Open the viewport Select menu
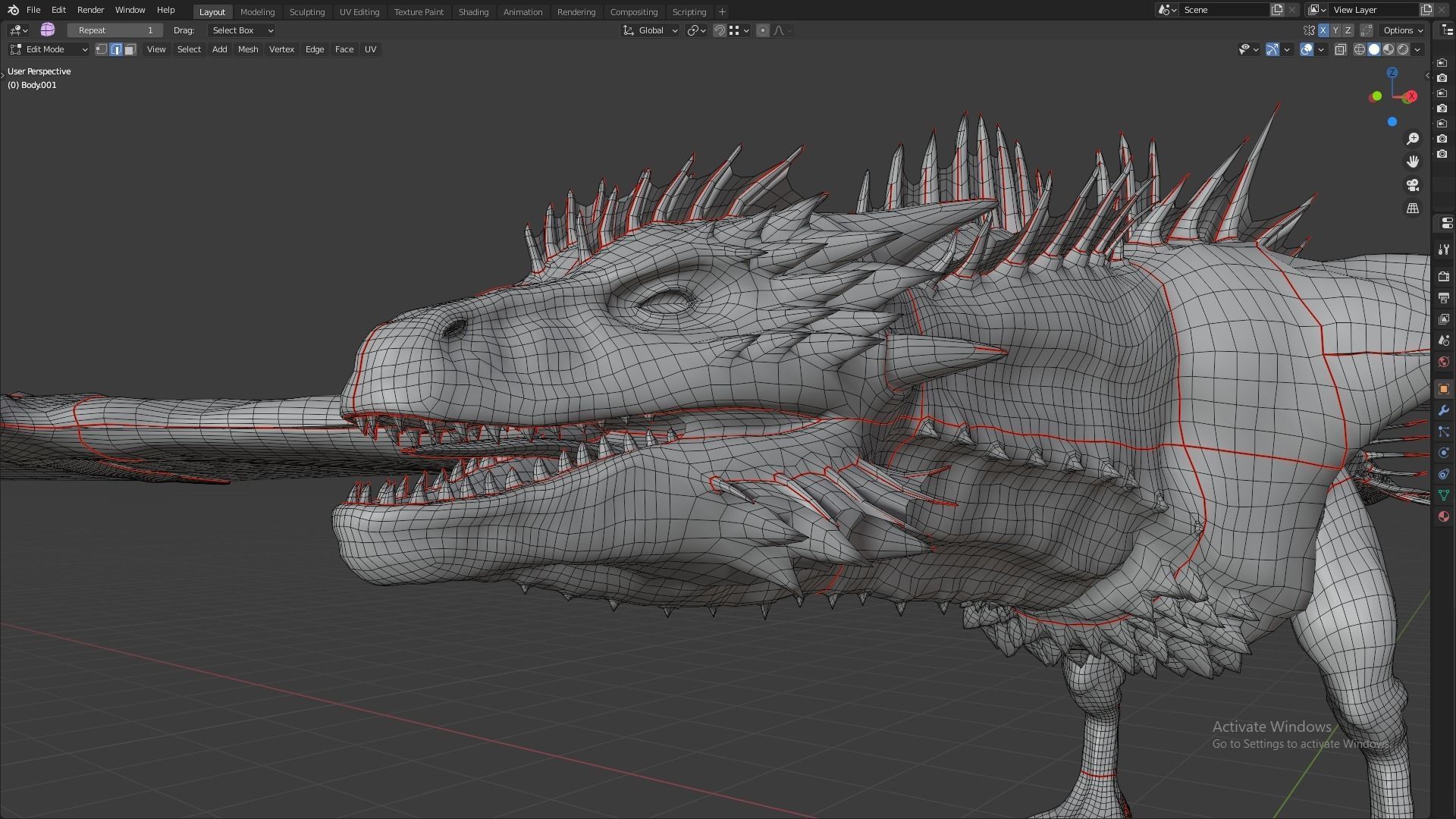The width and height of the screenshot is (1456, 819). tap(189, 49)
